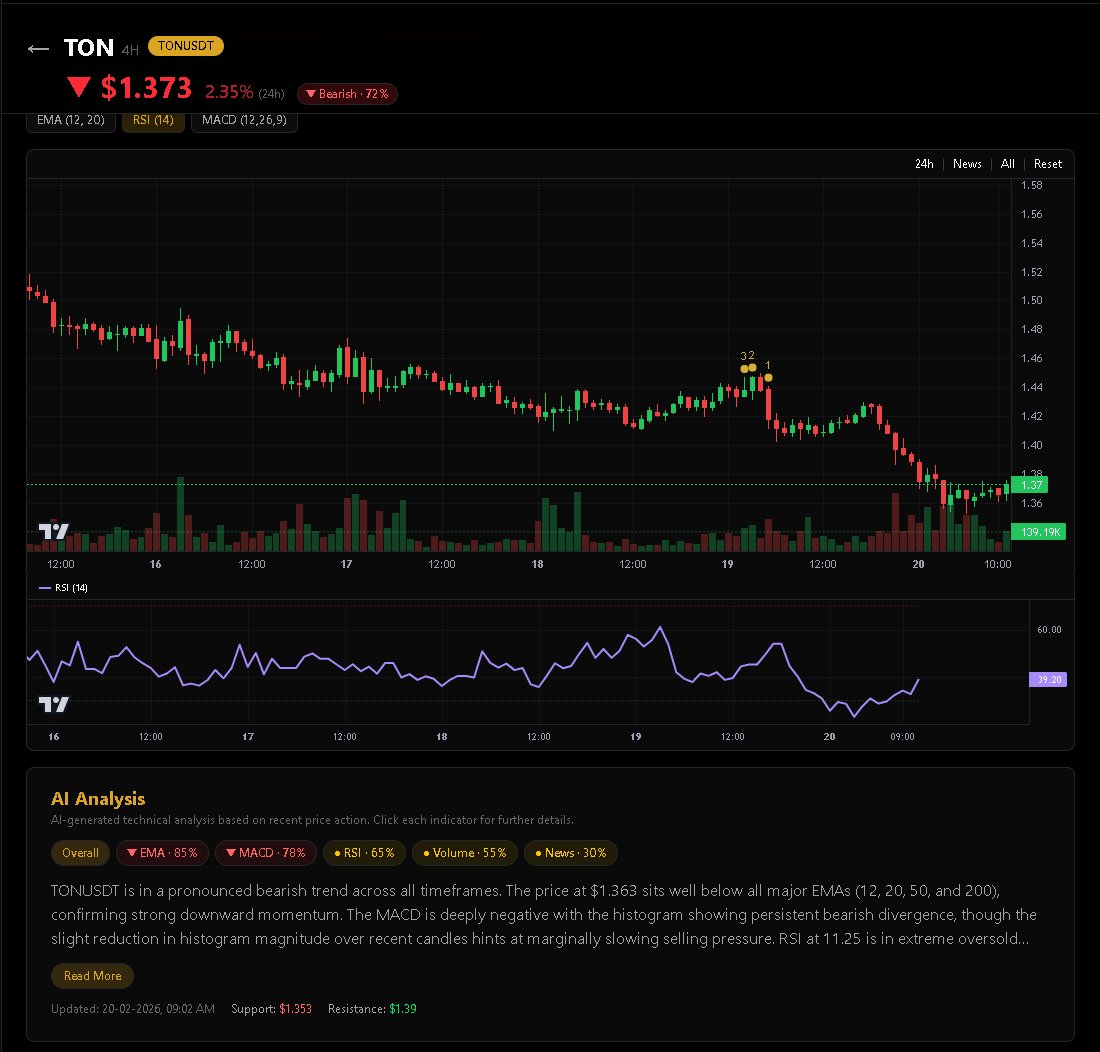Select the Overall analysis tab
The height and width of the screenshot is (1052, 1100).
(x=80, y=853)
